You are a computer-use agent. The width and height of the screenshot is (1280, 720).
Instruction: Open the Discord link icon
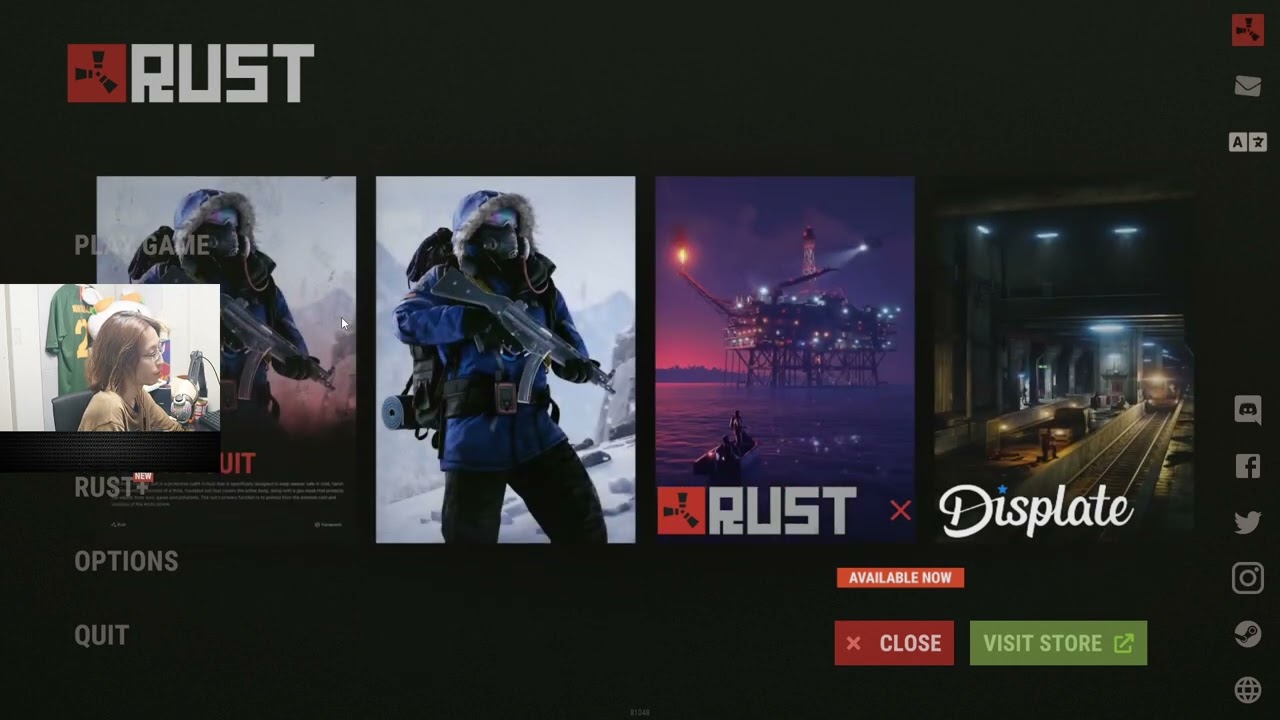click(x=1248, y=410)
